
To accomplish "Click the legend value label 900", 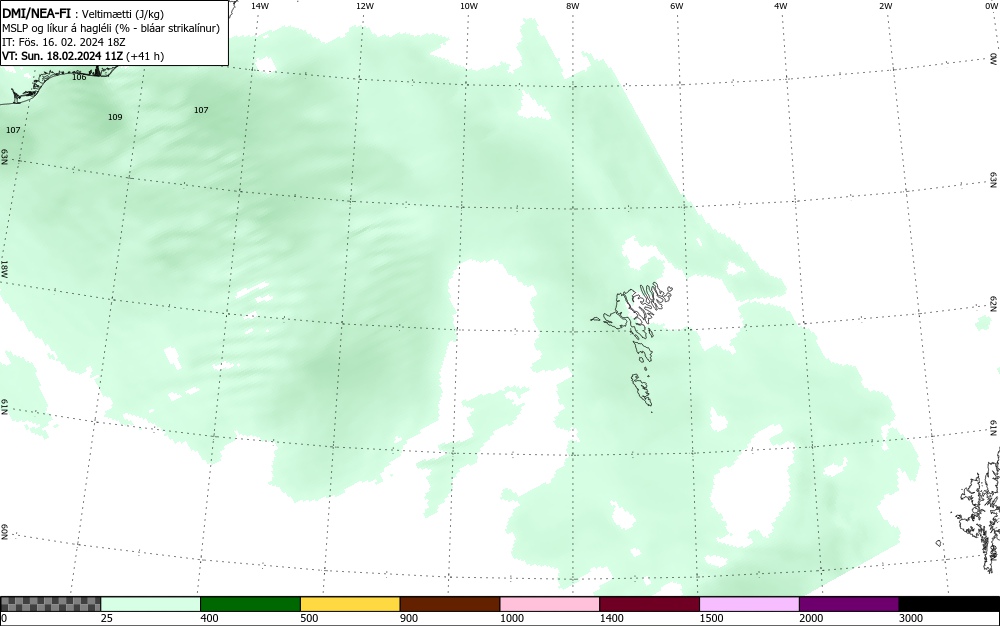I will point(409,618).
